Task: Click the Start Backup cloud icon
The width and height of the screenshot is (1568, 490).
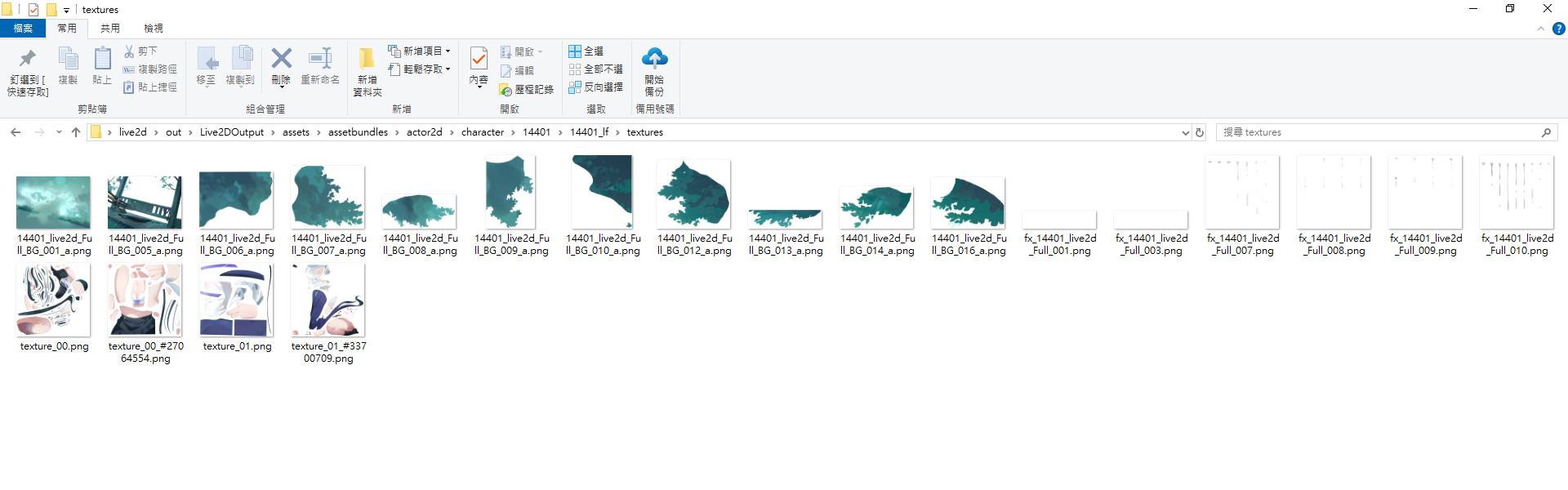Action: [x=654, y=59]
